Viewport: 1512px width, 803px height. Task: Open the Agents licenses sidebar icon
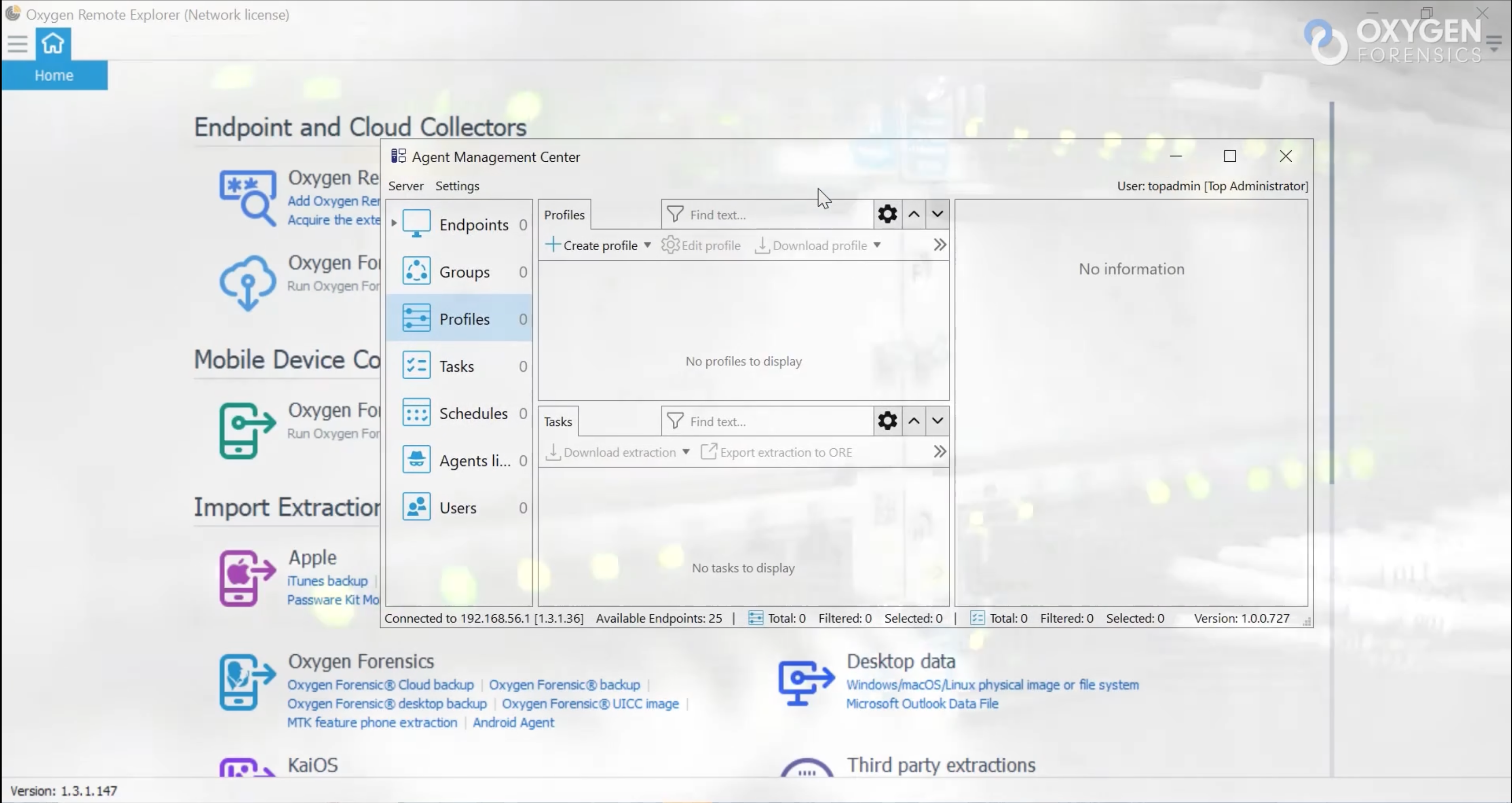[416, 460]
